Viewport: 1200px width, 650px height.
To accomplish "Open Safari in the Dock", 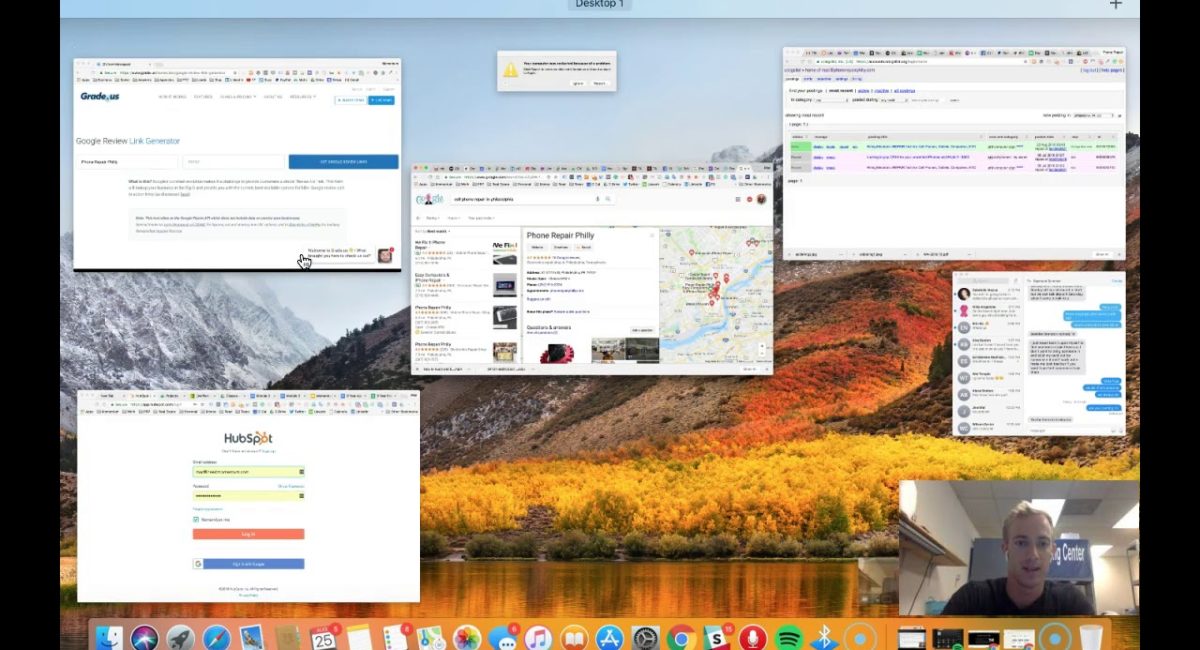I will pyautogui.click(x=216, y=637).
